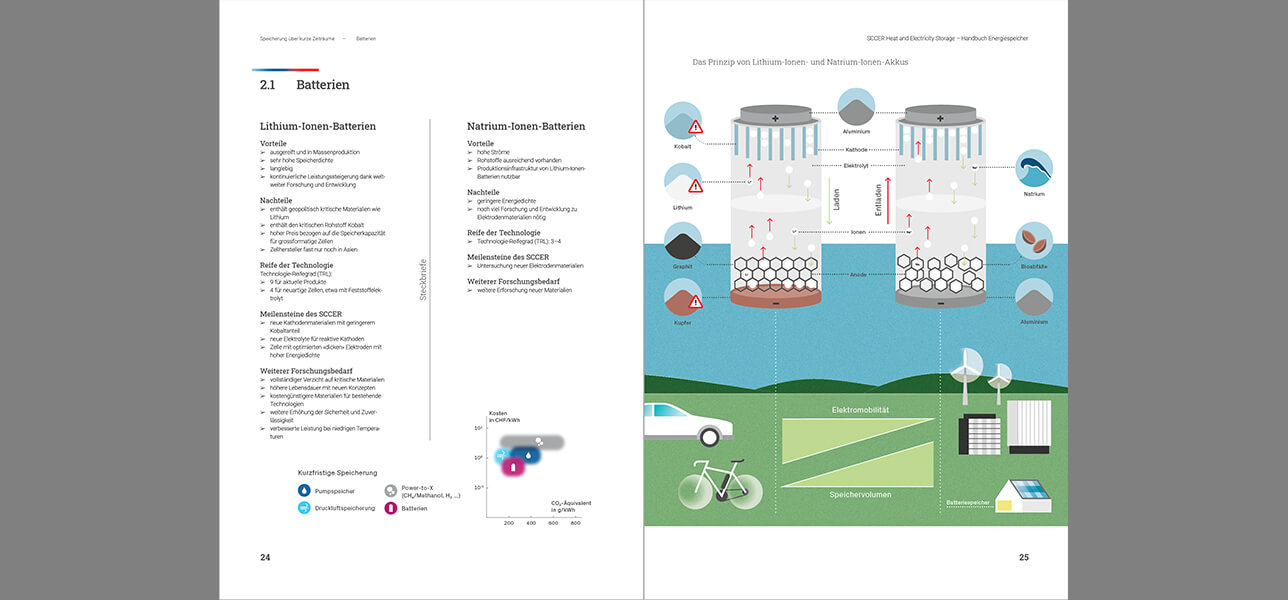Click the Kobalt material icon
Screen dimensions: 1288x600
[683, 120]
